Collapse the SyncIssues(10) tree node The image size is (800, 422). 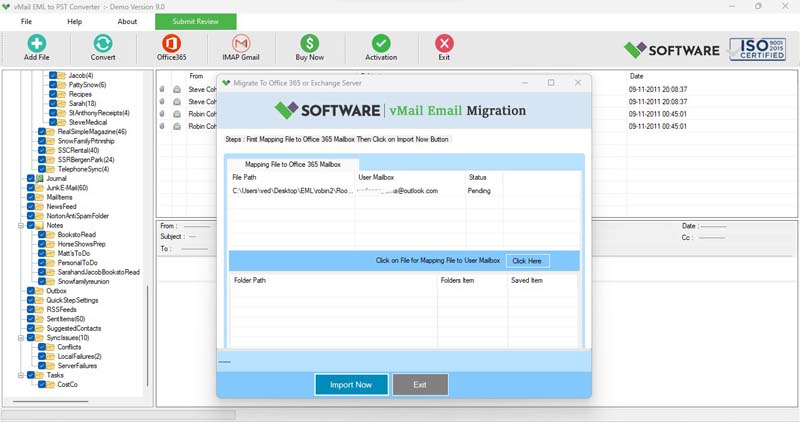[x=21, y=338]
